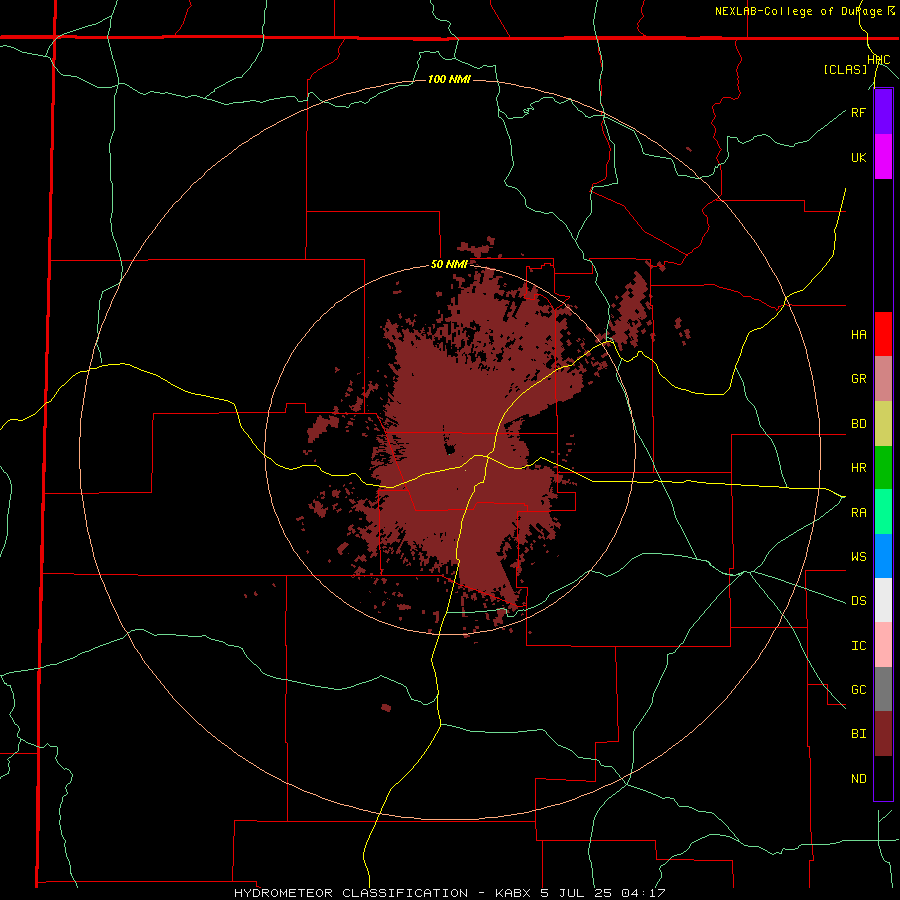Select the light pink IC legend swatch
Image resolution: width=900 pixels, height=900 pixels.
(x=883, y=645)
